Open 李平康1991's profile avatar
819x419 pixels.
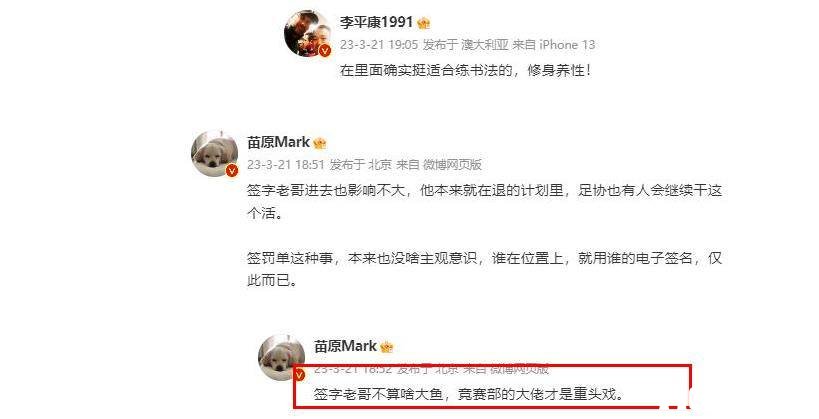coord(308,33)
